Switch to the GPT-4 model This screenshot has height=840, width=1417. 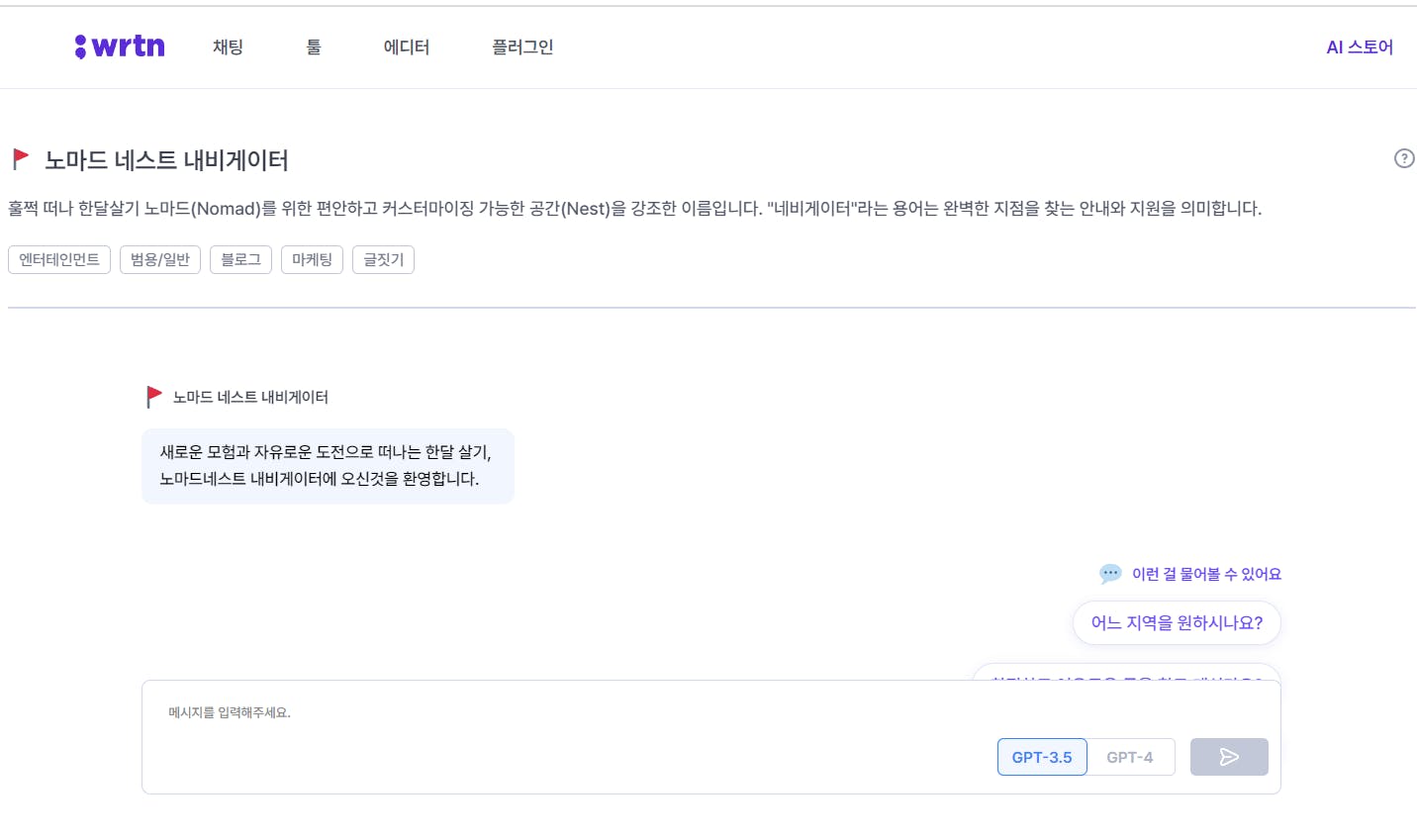coord(1129,757)
